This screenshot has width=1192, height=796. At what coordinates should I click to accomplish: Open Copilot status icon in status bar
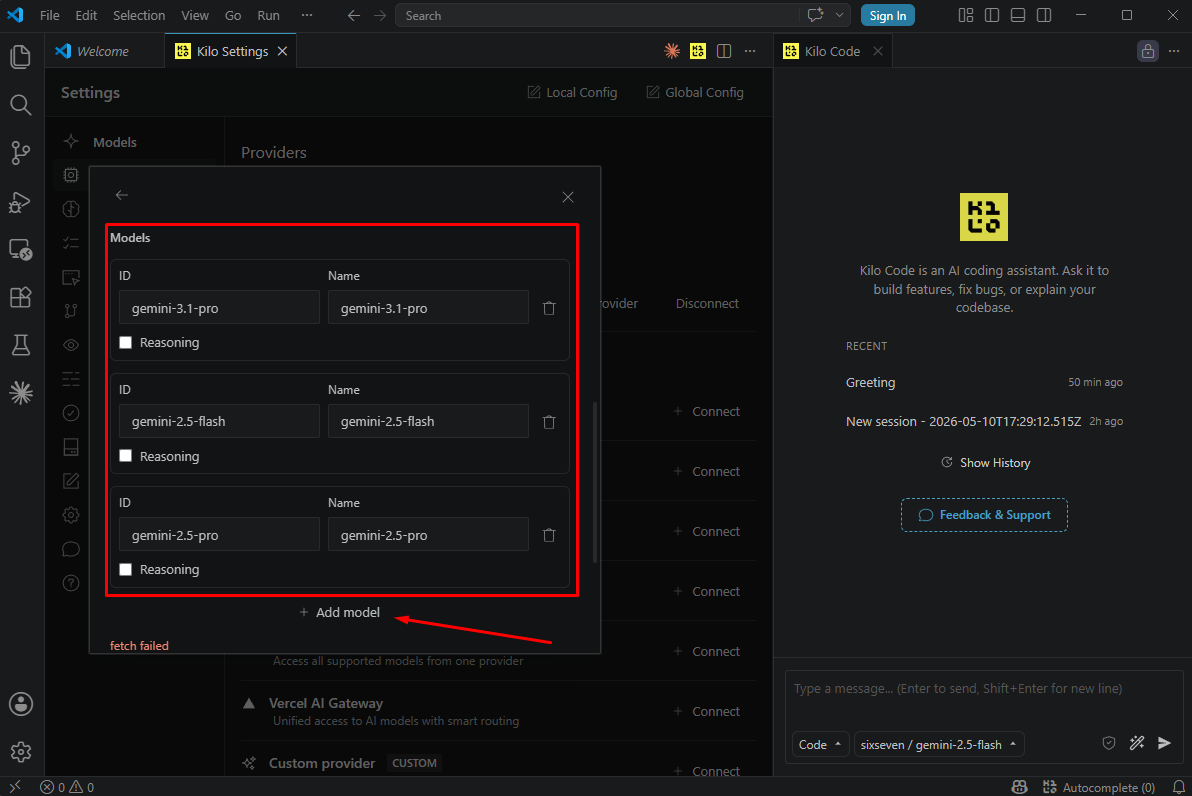coord(1019,787)
